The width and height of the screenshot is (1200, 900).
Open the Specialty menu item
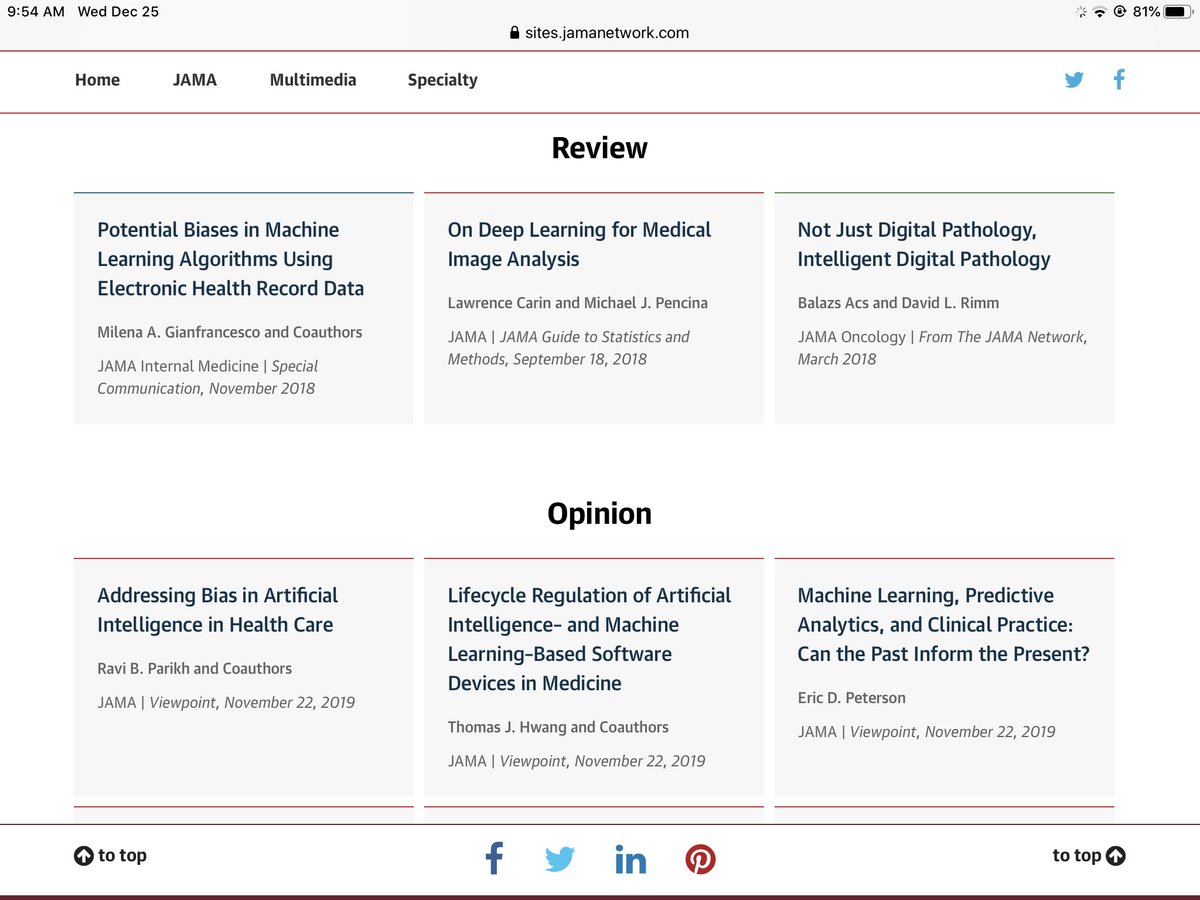[443, 80]
